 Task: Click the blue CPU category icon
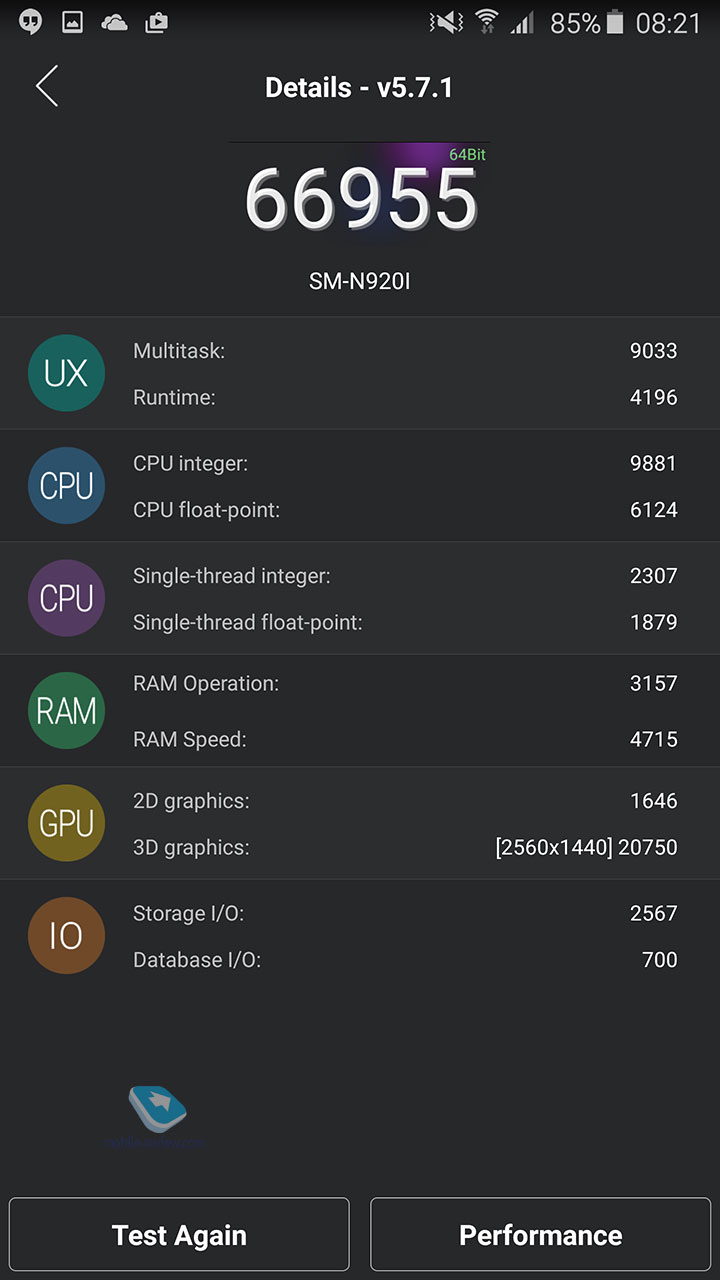tap(66, 486)
